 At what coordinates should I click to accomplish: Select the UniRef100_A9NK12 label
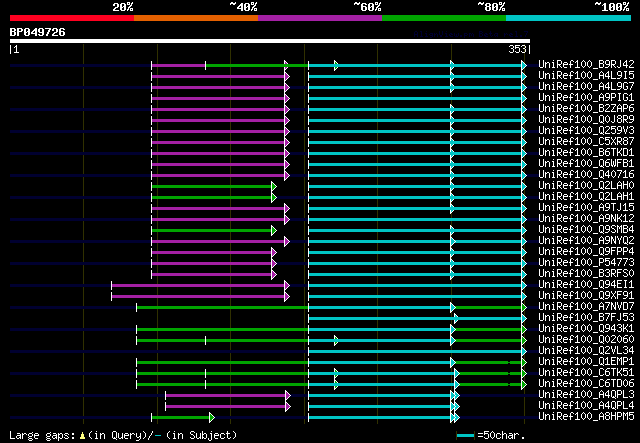click(586, 218)
